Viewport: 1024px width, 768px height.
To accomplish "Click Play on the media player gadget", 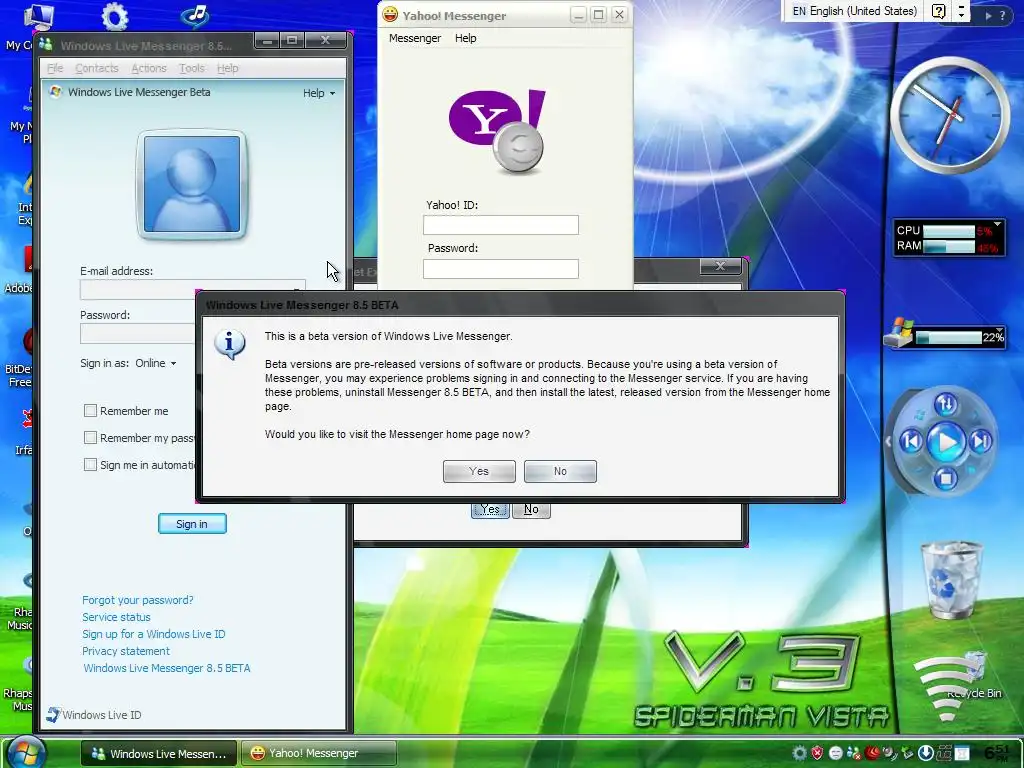I will point(946,442).
